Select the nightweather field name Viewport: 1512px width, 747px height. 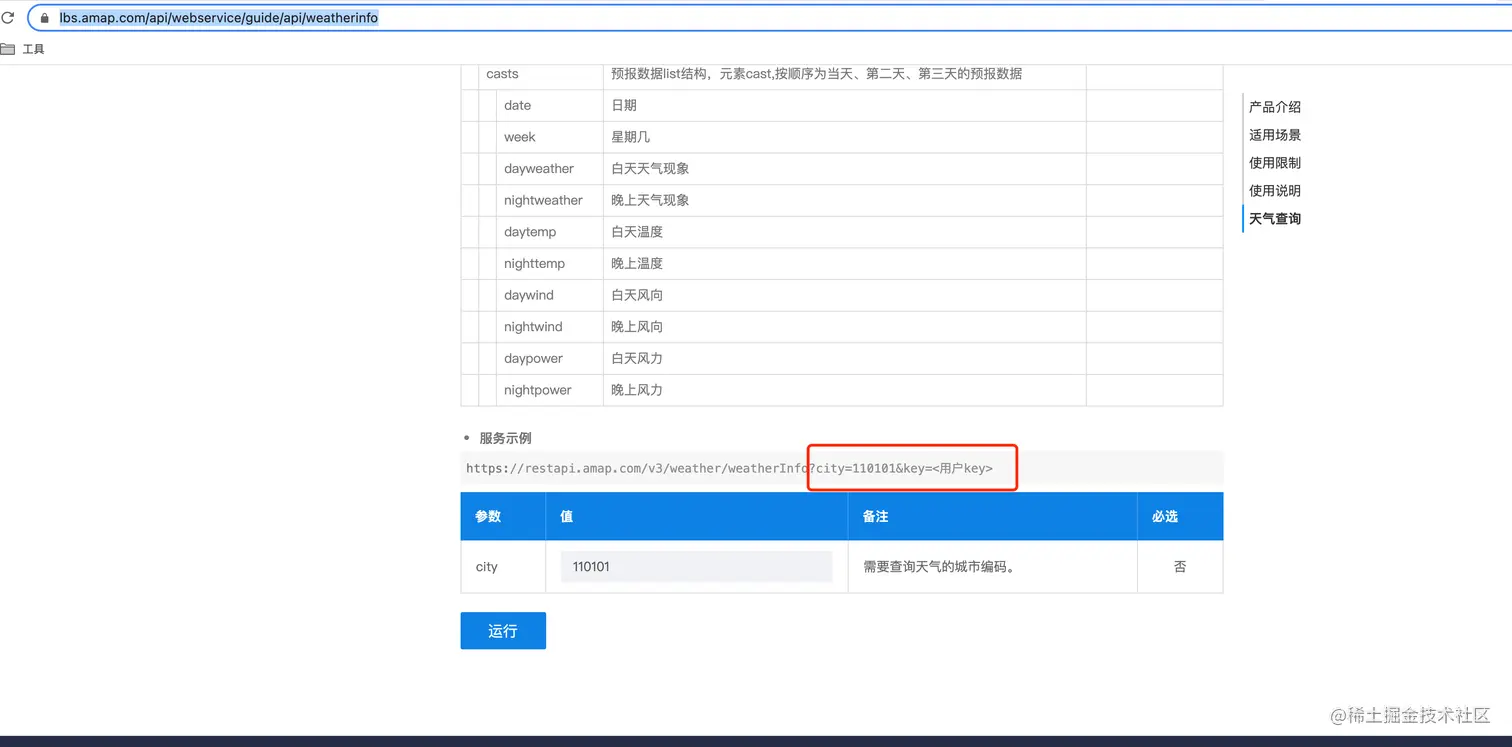pyautogui.click(x=543, y=200)
